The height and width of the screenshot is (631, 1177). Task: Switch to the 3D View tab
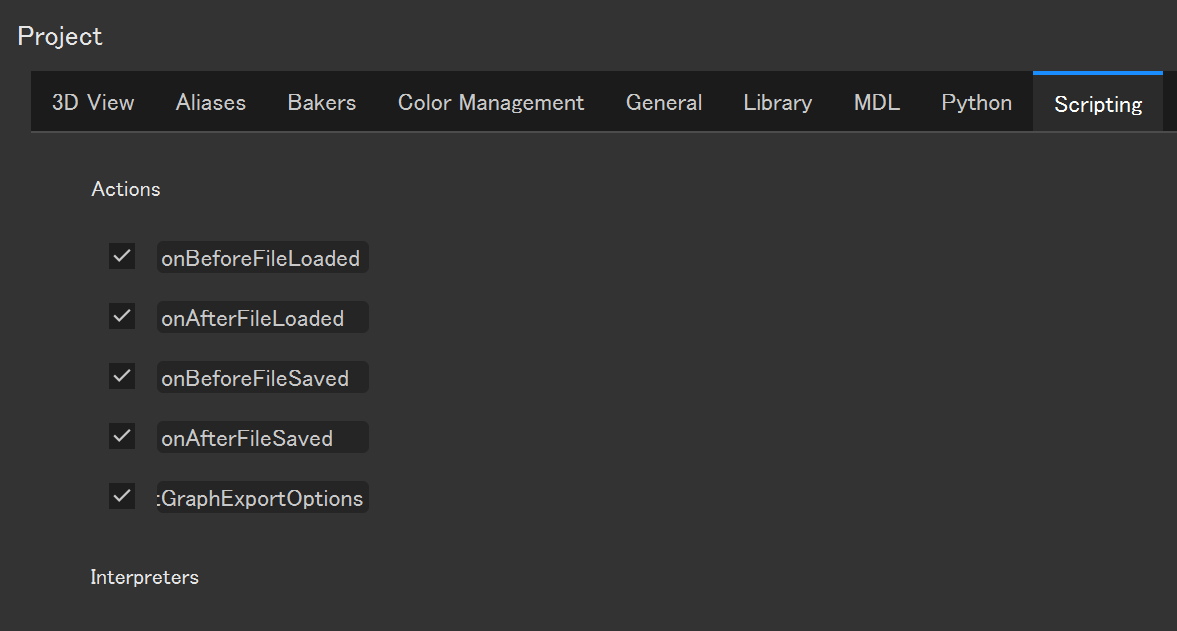tap(93, 102)
